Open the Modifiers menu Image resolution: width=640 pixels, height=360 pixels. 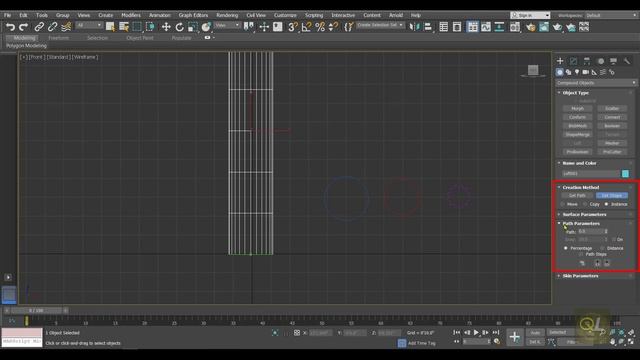(131, 15)
